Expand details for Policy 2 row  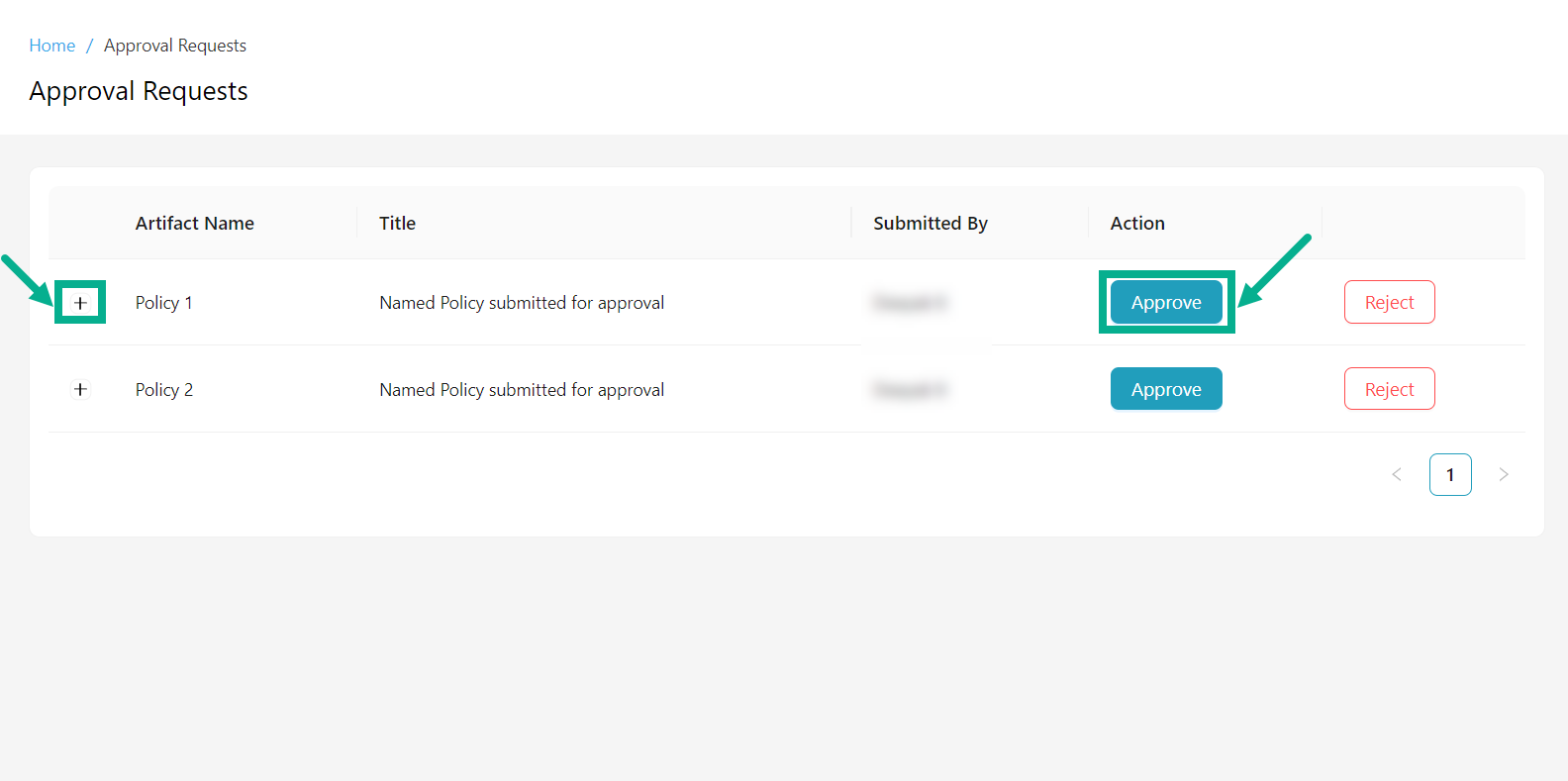click(x=80, y=389)
